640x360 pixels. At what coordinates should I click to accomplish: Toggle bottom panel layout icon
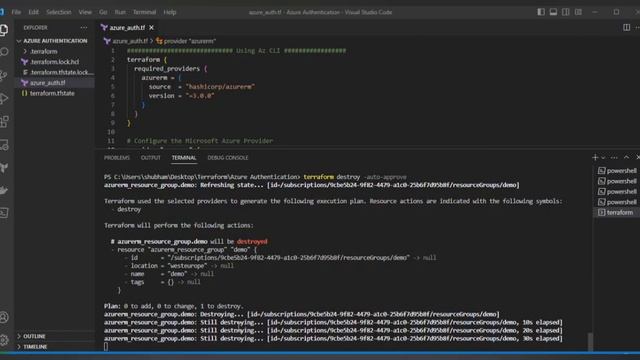553,12
